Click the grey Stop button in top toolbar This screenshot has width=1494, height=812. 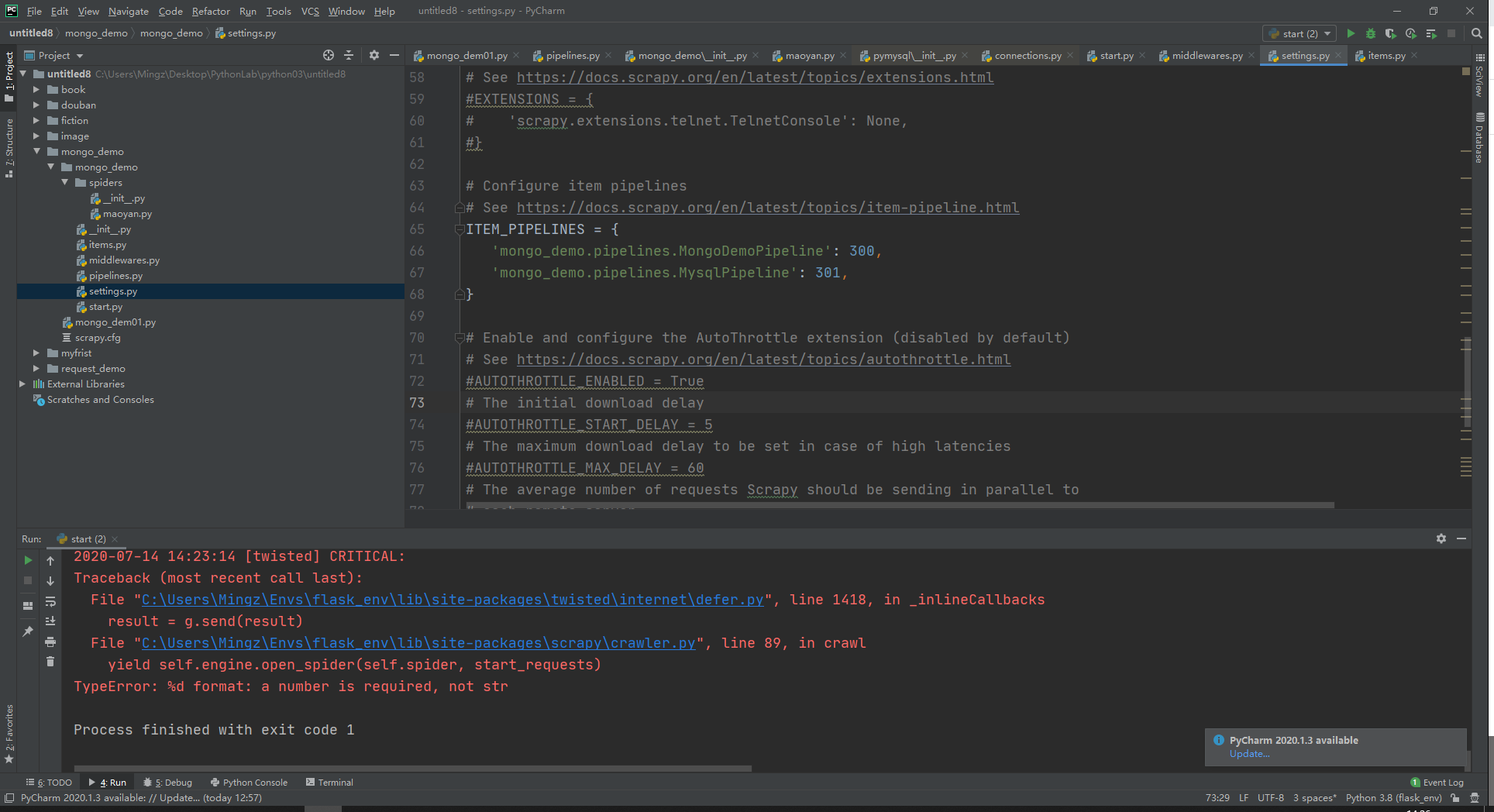[1451, 33]
